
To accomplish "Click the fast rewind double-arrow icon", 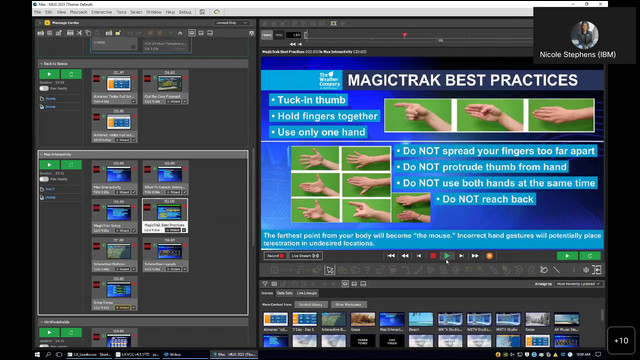I will (x=405, y=256).
